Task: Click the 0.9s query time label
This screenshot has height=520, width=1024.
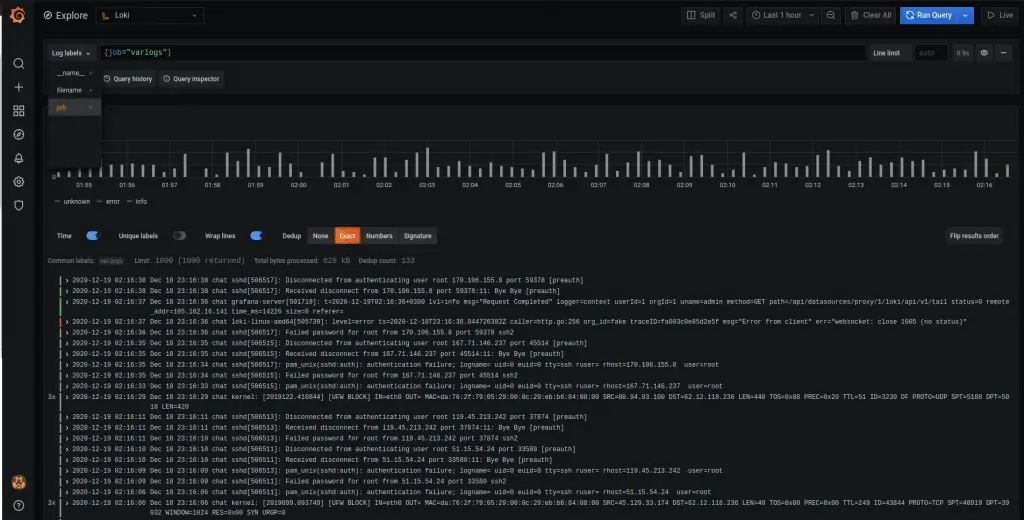Action: point(963,53)
